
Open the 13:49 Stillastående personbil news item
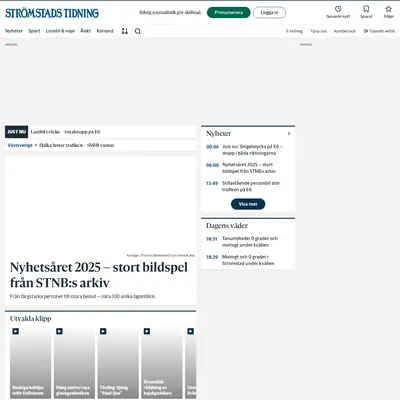pyautogui.click(x=248, y=186)
